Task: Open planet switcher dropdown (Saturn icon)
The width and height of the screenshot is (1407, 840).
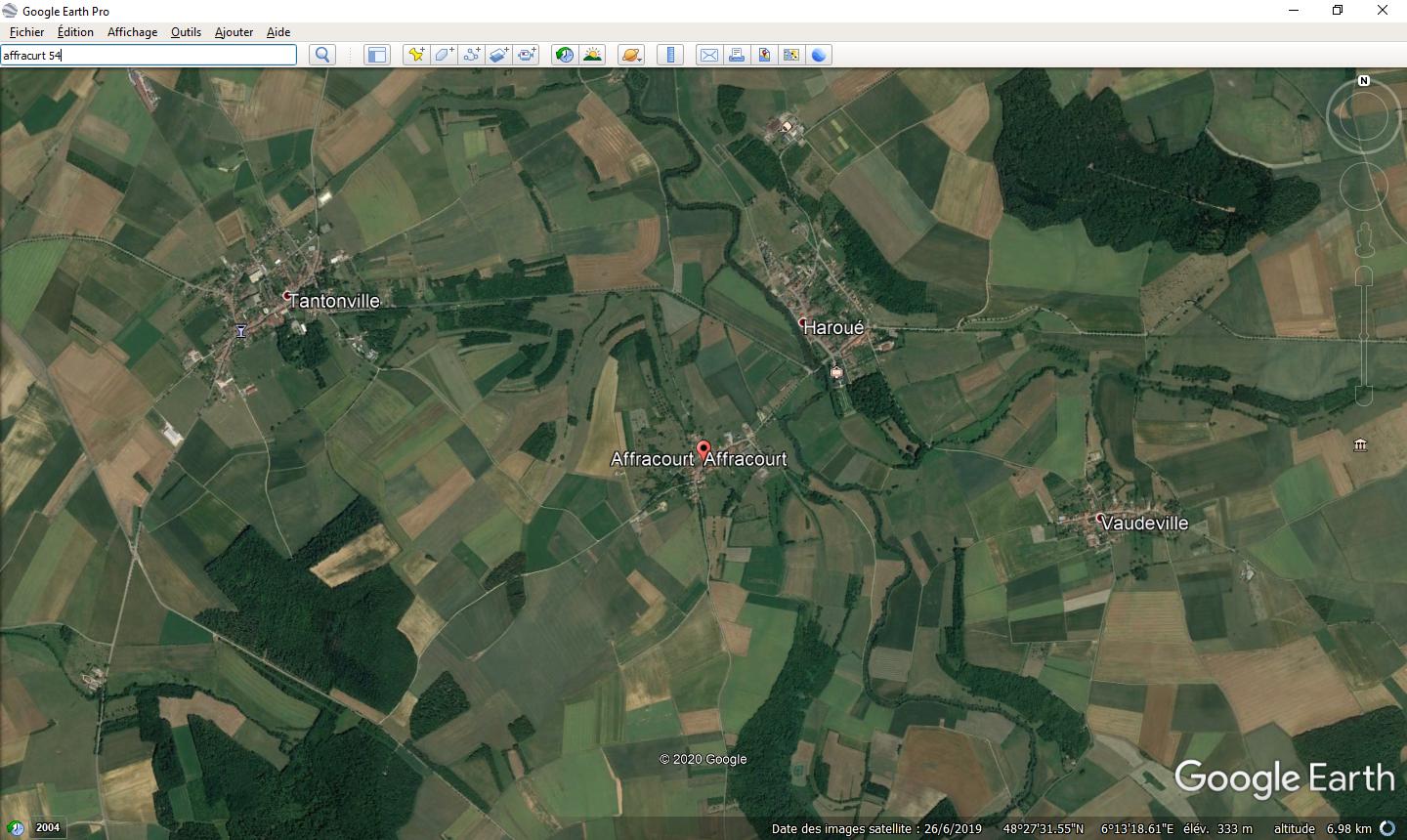Action: pos(631,55)
